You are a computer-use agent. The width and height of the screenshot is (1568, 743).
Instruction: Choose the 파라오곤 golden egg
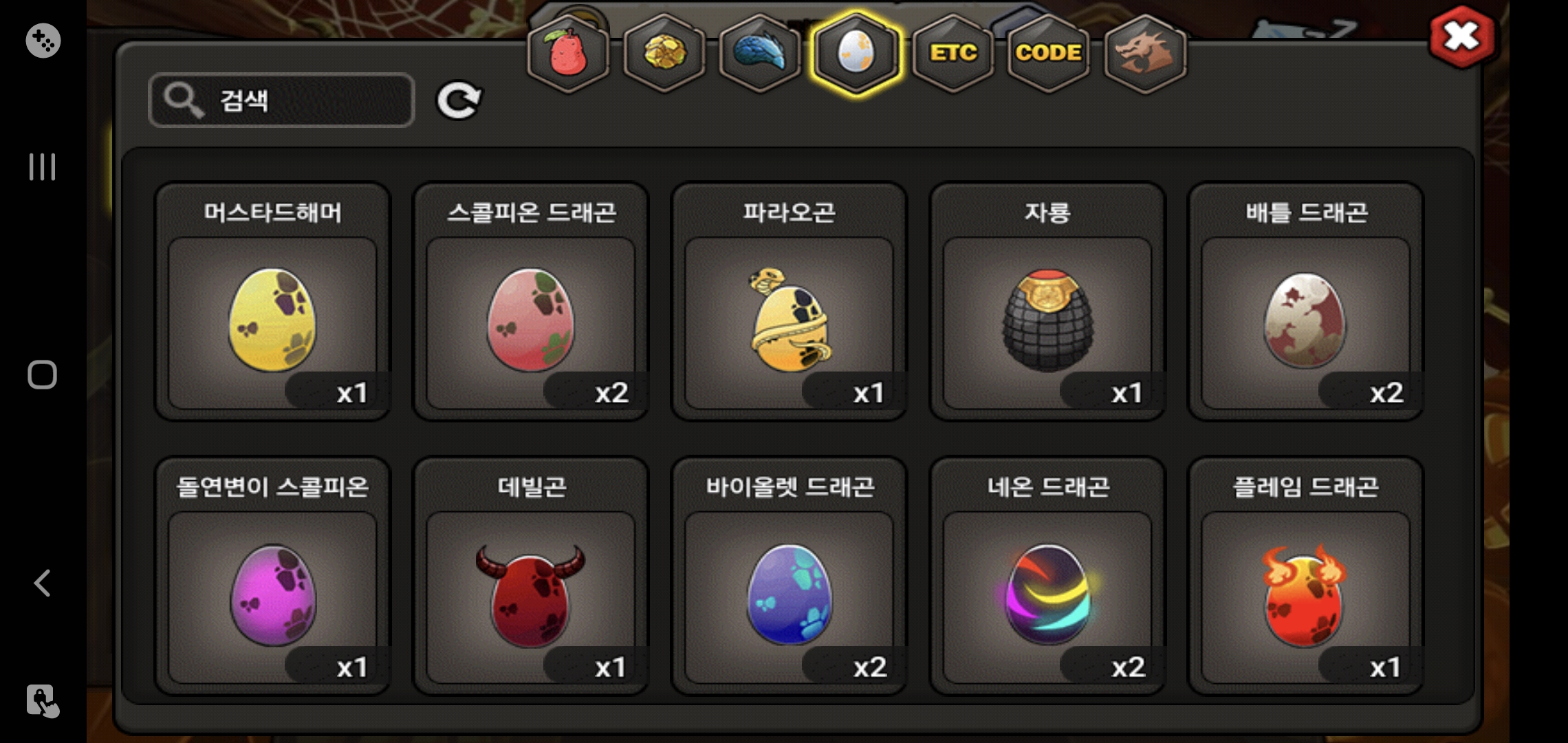click(x=789, y=301)
